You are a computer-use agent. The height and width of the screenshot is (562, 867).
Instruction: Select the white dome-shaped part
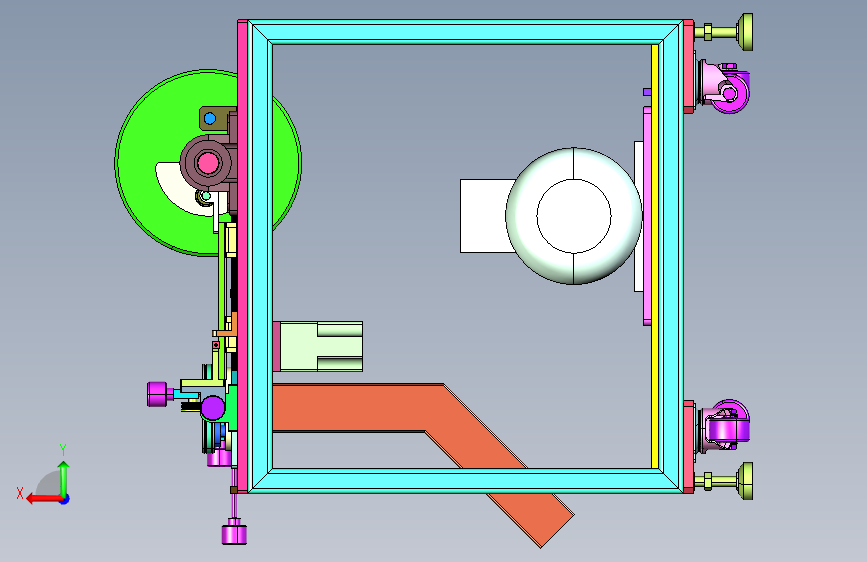[x=574, y=216]
